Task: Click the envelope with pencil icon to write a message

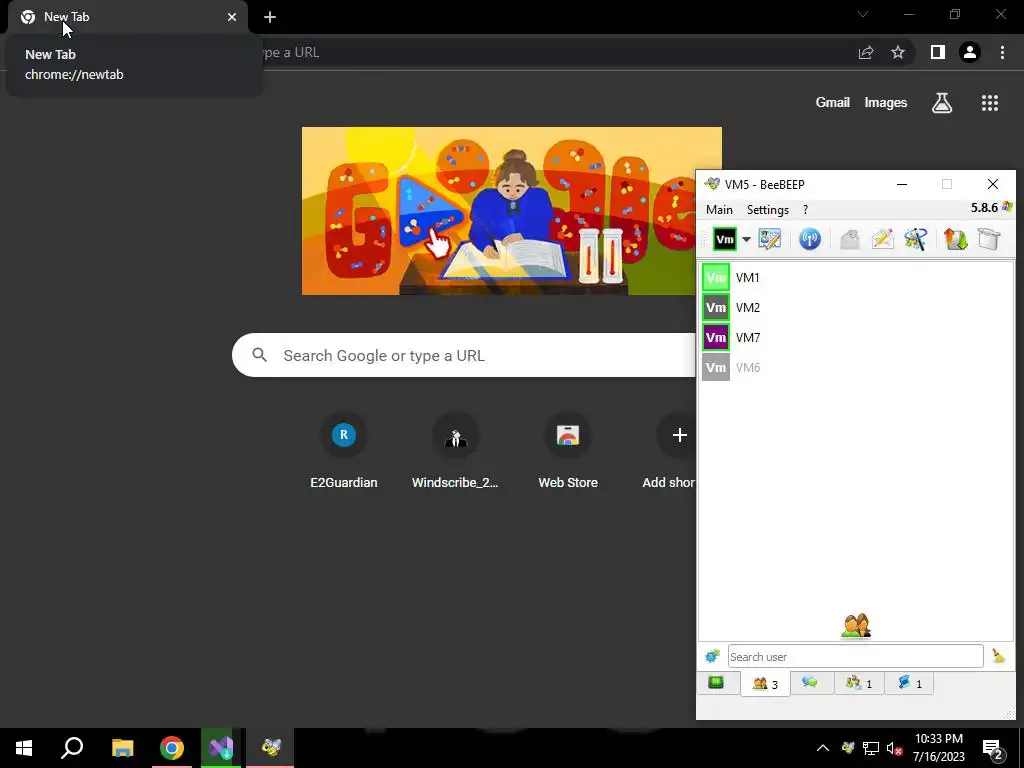Action: click(882, 239)
